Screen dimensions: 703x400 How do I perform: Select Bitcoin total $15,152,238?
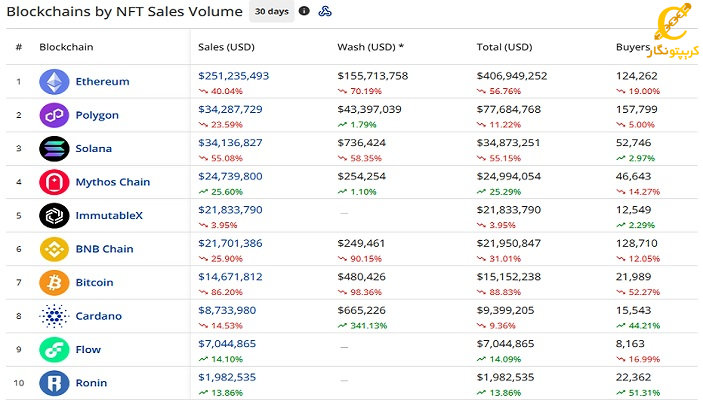[x=509, y=277]
